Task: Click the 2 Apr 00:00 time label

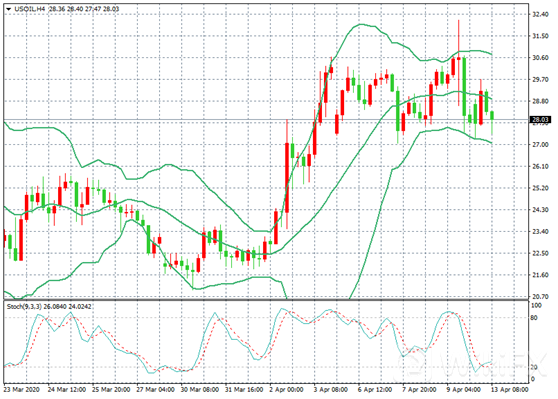Action: pyautogui.click(x=286, y=390)
